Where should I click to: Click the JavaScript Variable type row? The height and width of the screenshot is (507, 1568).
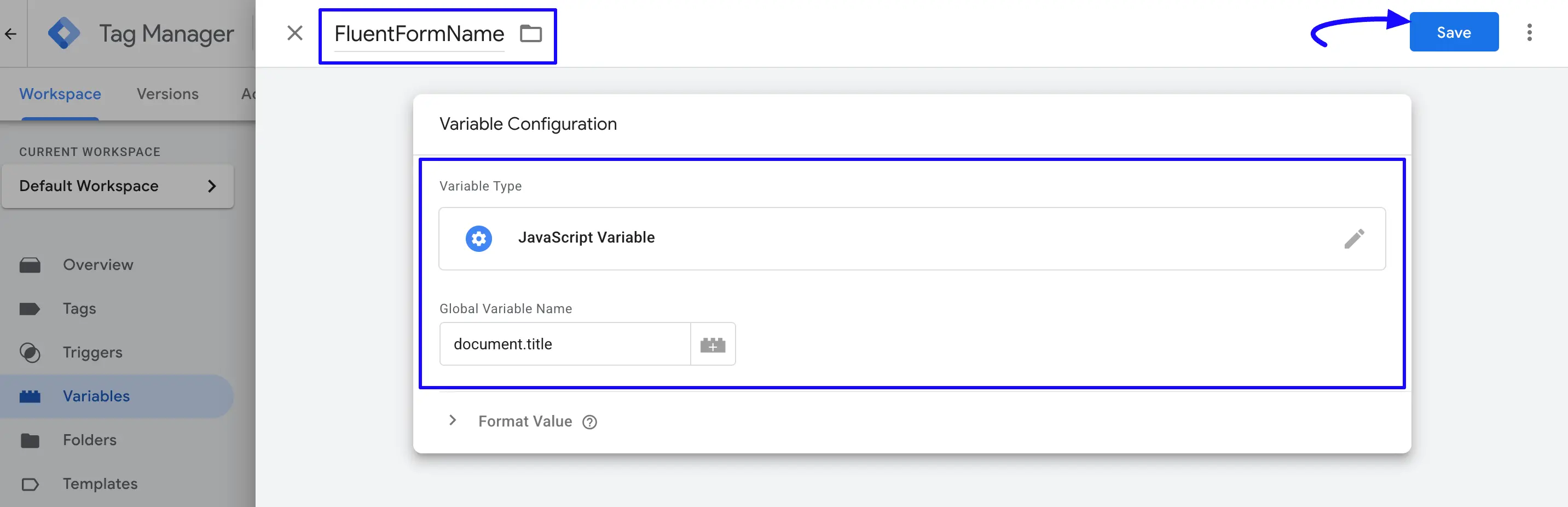click(912, 239)
